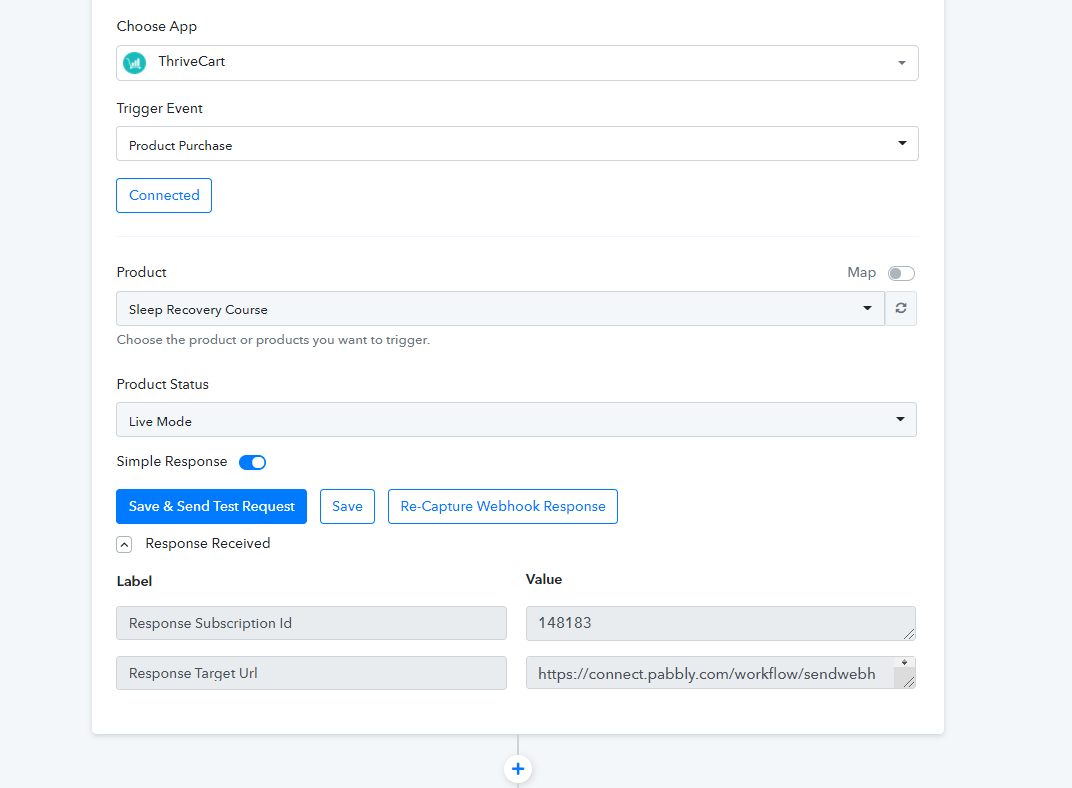Click the ThriveCart app logo icon
The height and width of the screenshot is (788, 1072).
pos(135,63)
